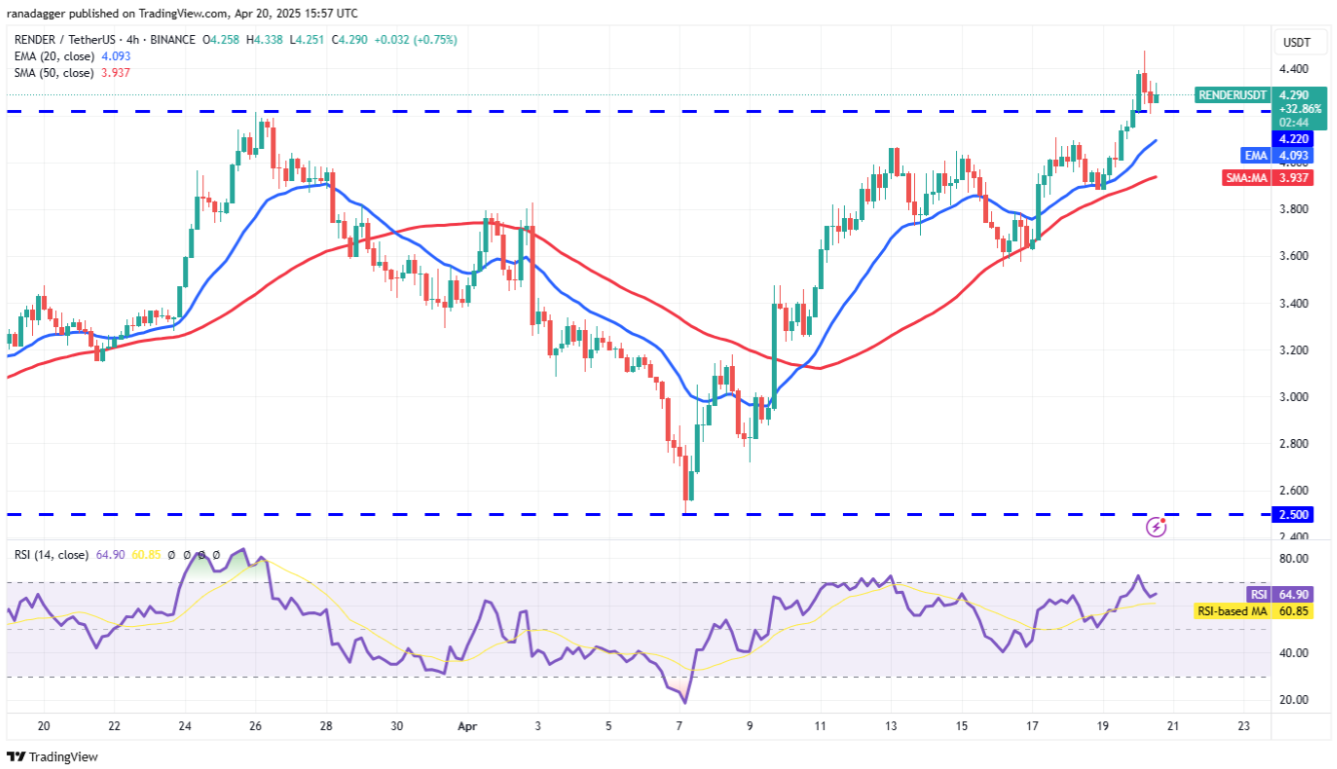Click the BINANCE exchange name in title
The height and width of the screenshot is (769, 1337).
pos(174,40)
